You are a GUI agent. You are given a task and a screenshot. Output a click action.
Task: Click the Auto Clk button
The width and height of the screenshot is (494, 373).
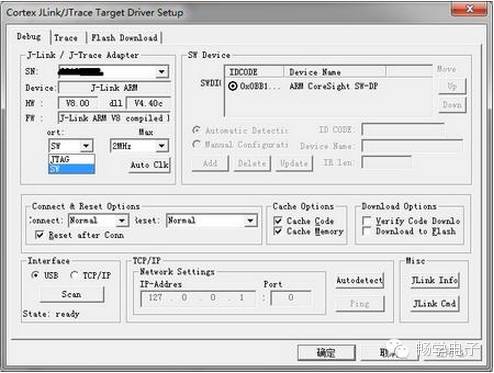click(x=150, y=165)
